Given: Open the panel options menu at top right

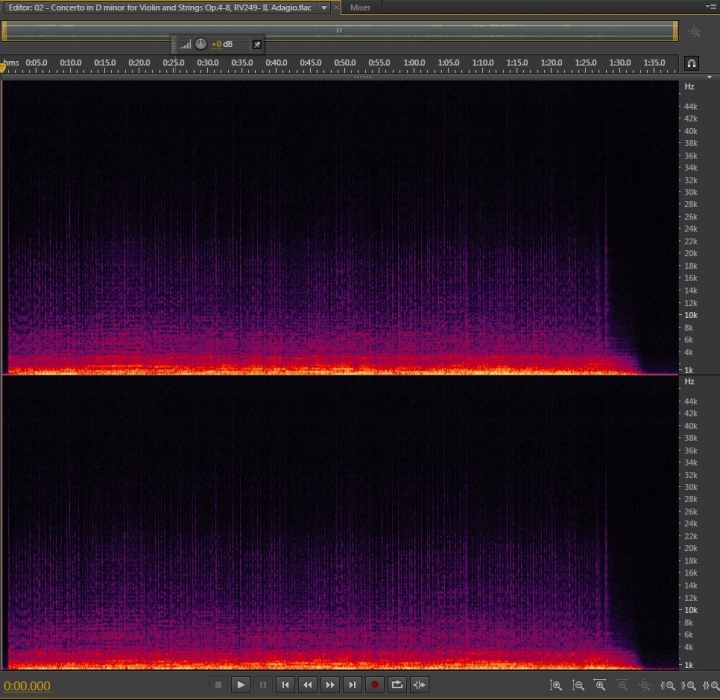Looking at the screenshot, I should 710,6.
